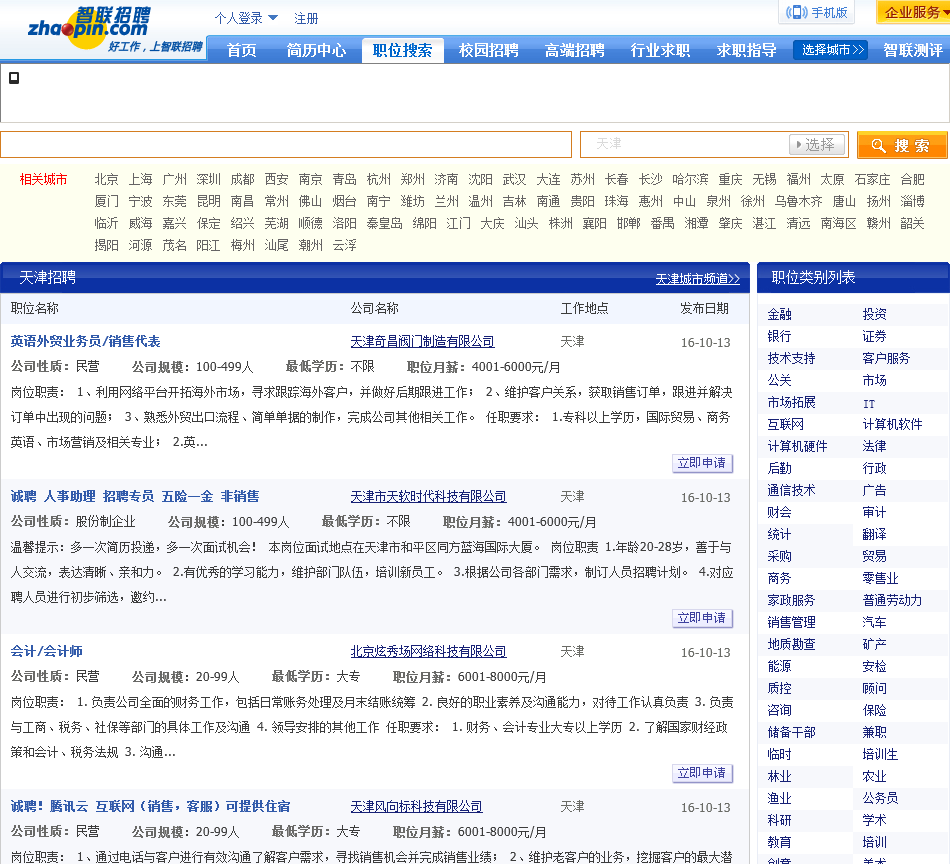The width and height of the screenshot is (950, 864).
Task: Open the 简历中心 tab
Action: pyautogui.click(x=316, y=50)
